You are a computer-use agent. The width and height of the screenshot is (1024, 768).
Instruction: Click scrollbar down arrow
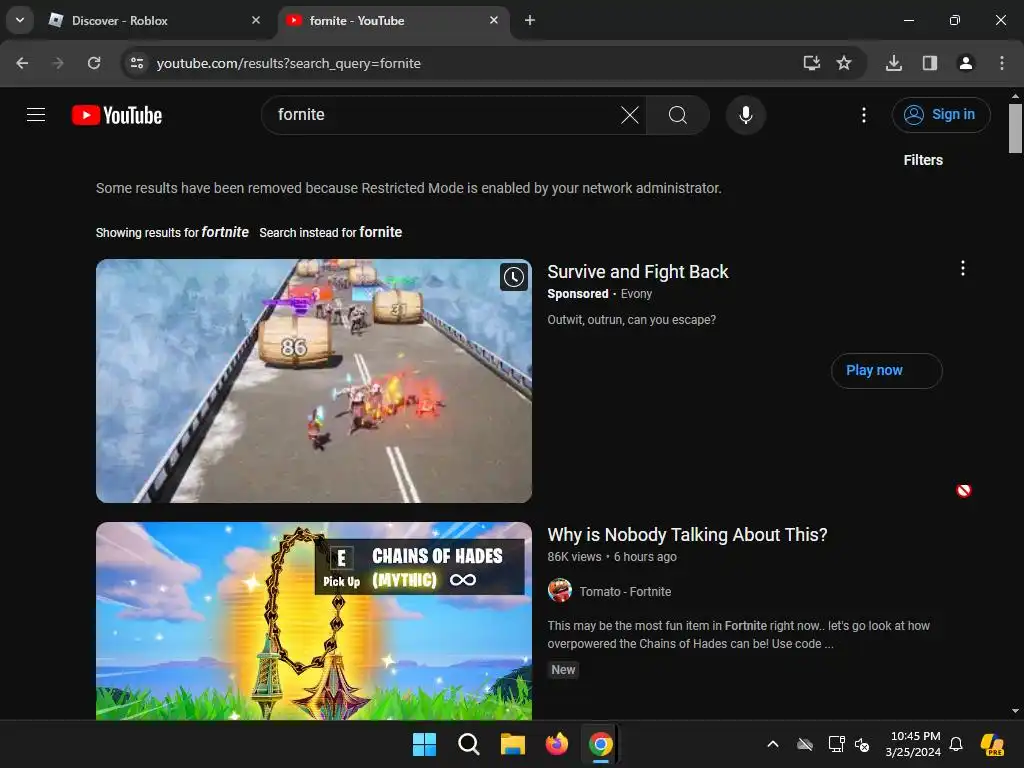pyautogui.click(x=1015, y=711)
